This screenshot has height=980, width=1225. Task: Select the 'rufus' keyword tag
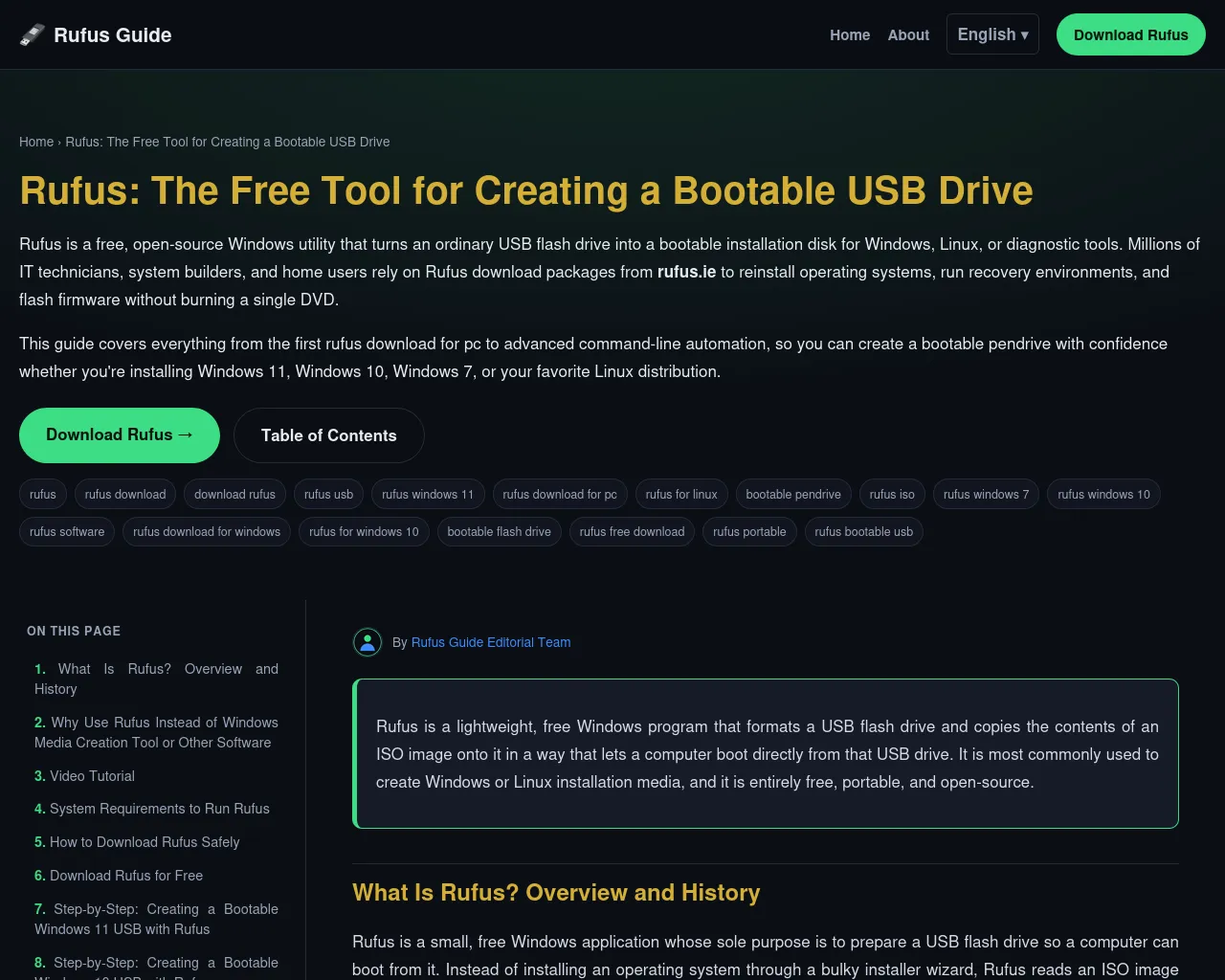[x=43, y=494]
